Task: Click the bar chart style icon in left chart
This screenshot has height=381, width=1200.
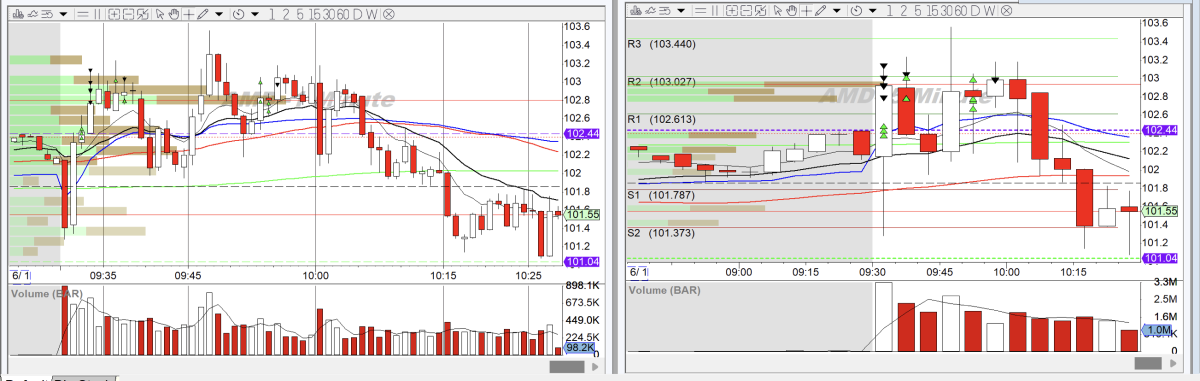Action: pyautogui.click(x=18, y=14)
